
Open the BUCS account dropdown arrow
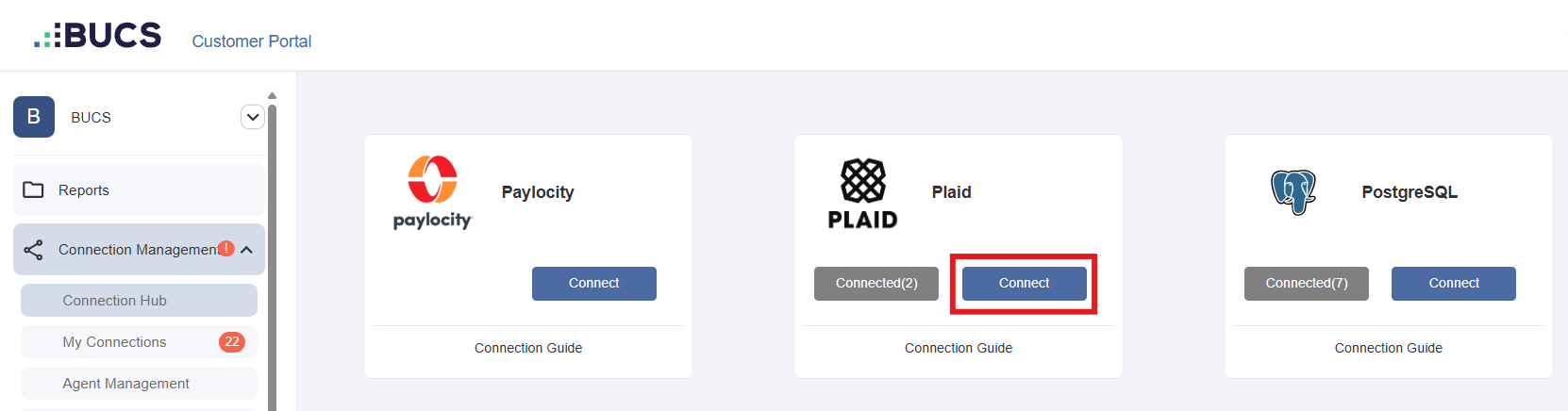(x=253, y=117)
